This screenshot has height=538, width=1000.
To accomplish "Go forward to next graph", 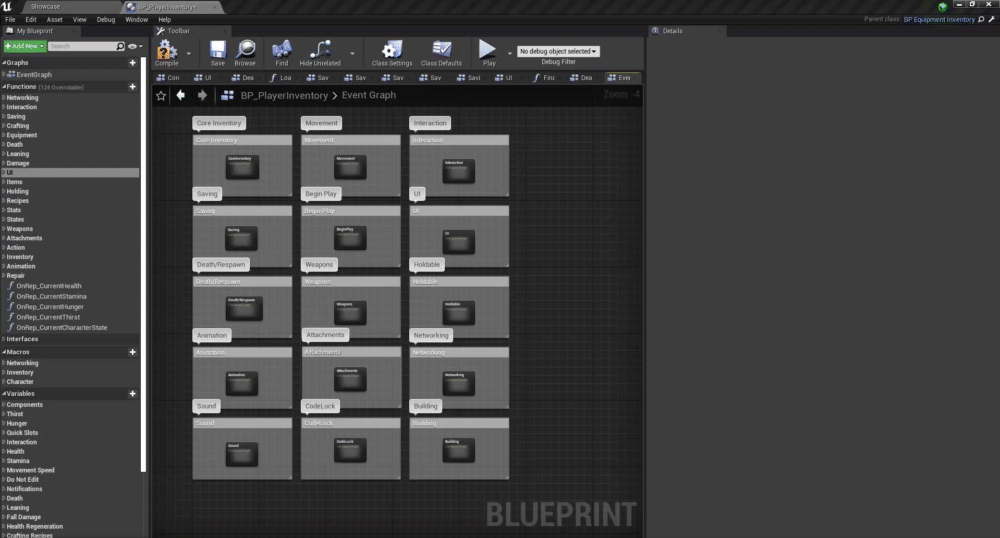I will tap(202, 95).
